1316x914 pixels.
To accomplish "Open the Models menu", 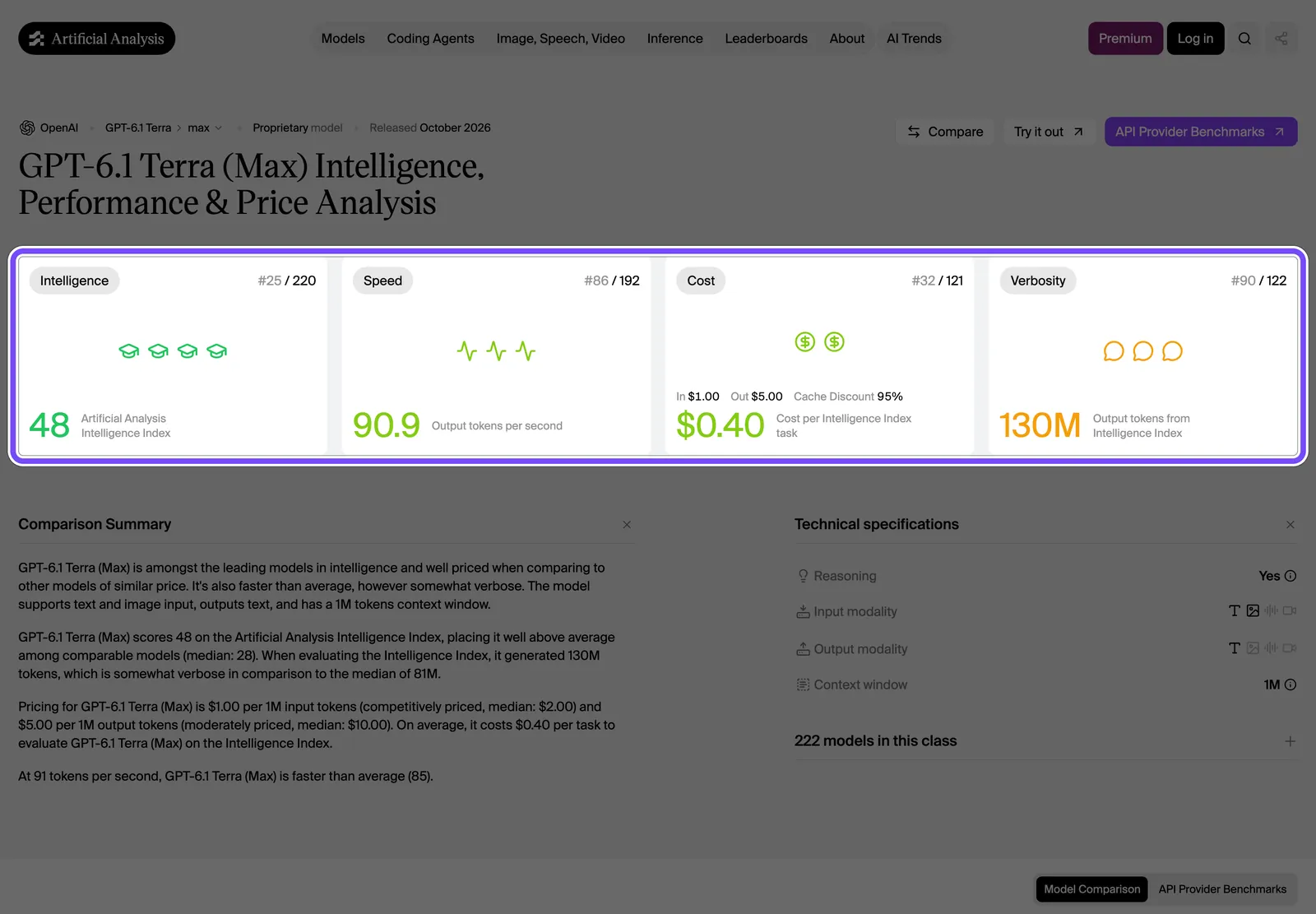I will click(343, 39).
